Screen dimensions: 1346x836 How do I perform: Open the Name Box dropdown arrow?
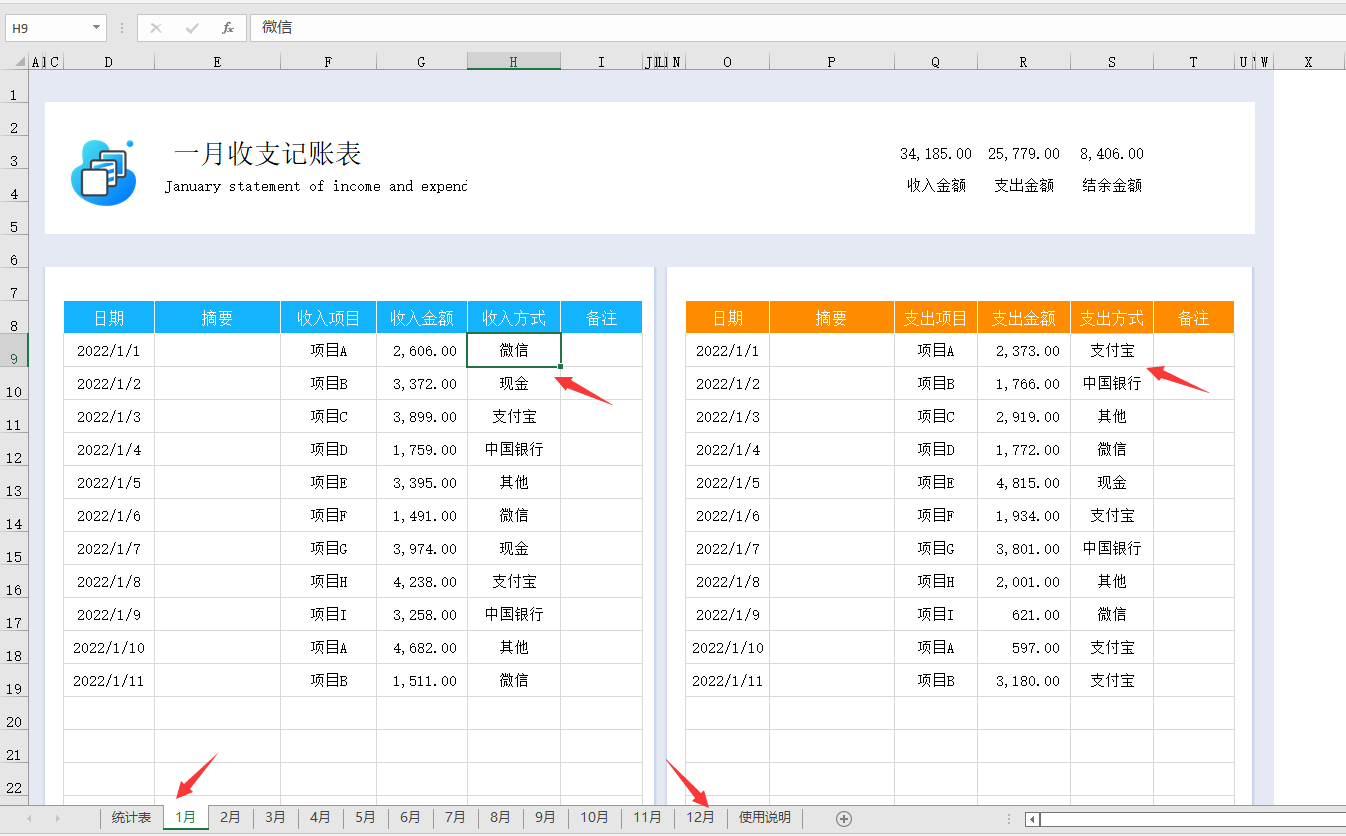[x=96, y=28]
